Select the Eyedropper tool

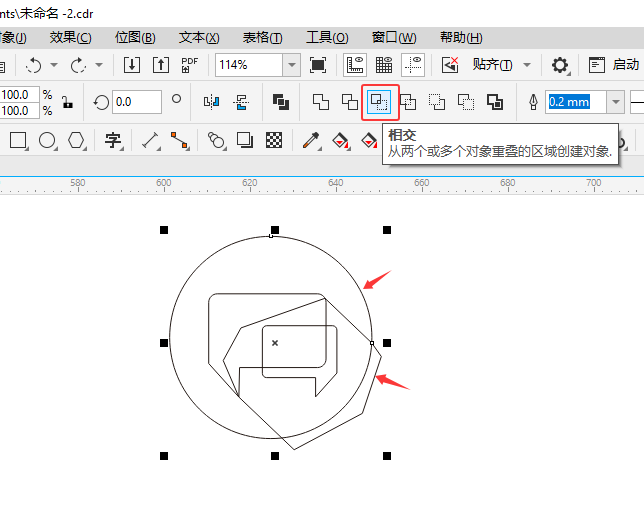311,140
